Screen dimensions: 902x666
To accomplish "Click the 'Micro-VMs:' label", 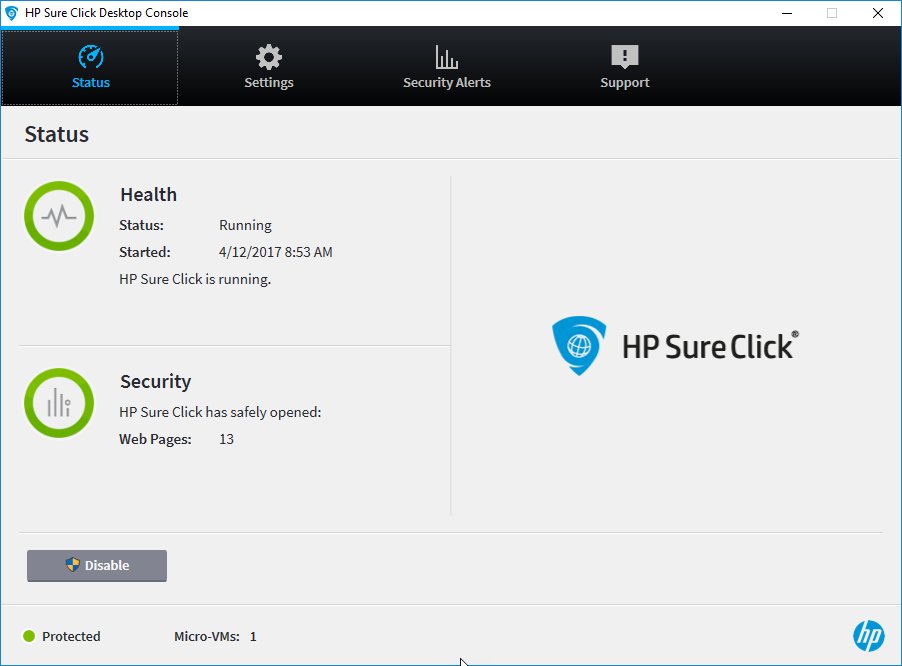I will pos(207,636).
